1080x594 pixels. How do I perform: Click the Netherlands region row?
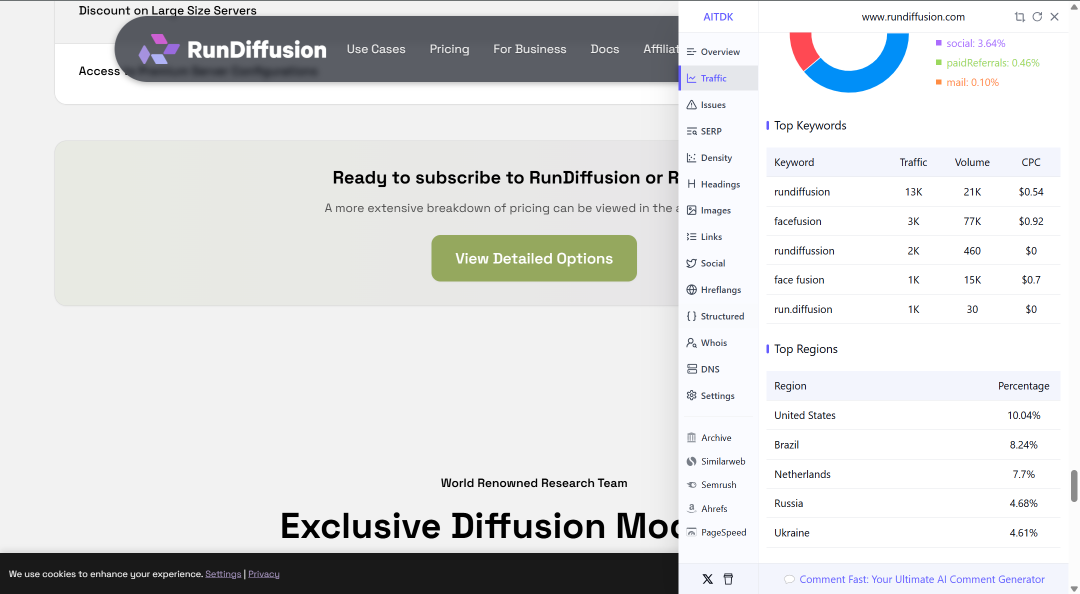[913, 474]
